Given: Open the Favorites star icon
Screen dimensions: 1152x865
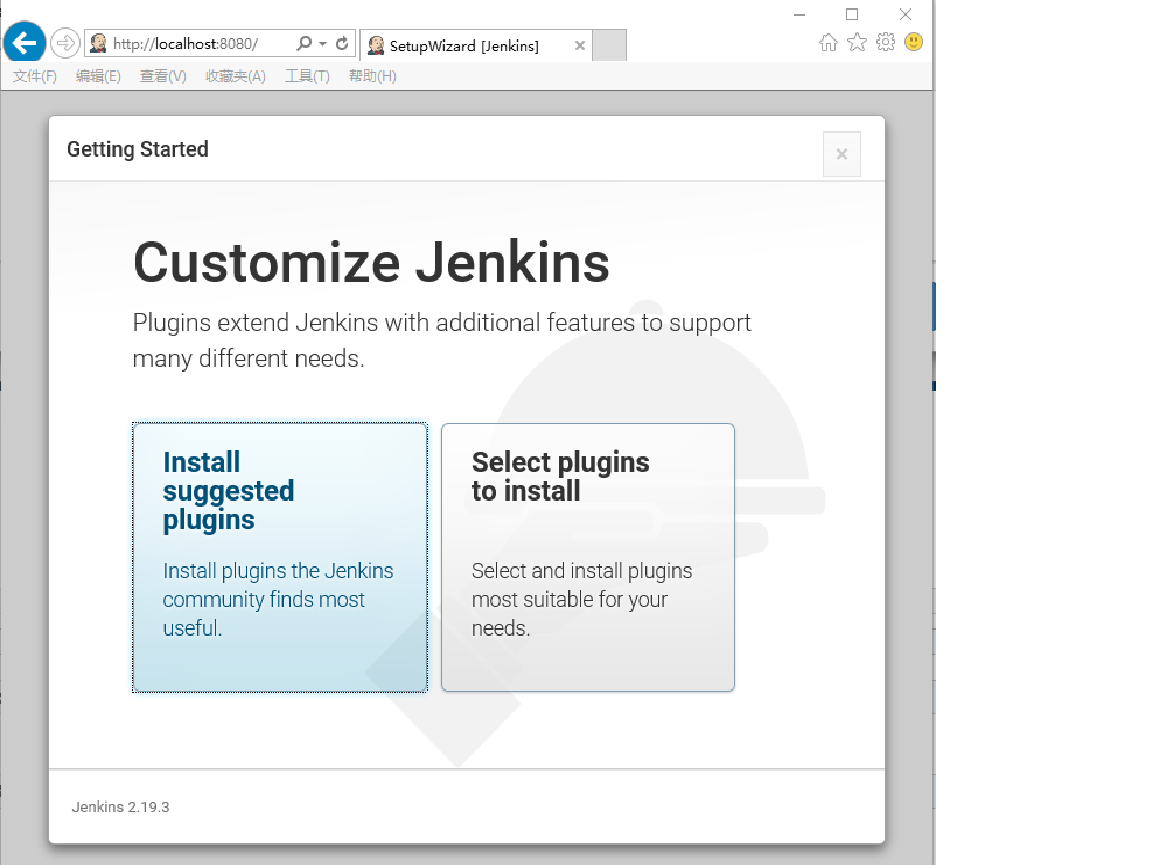Looking at the screenshot, I should click(857, 43).
